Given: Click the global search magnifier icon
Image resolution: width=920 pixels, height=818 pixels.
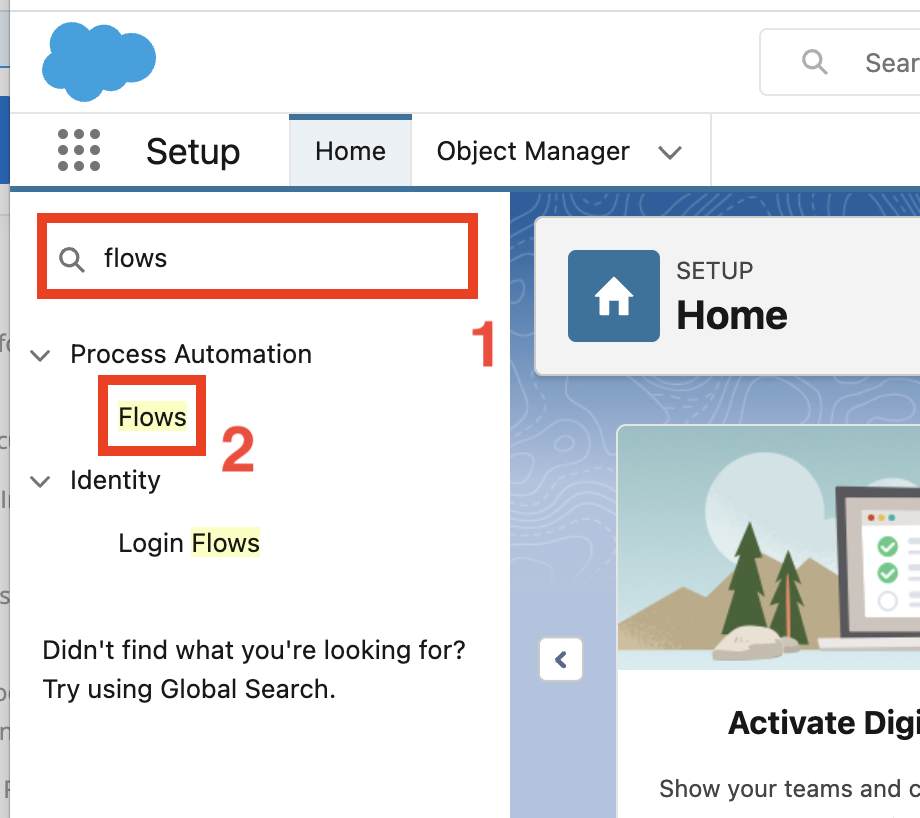Looking at the screenshot, I should click(815, 62).
